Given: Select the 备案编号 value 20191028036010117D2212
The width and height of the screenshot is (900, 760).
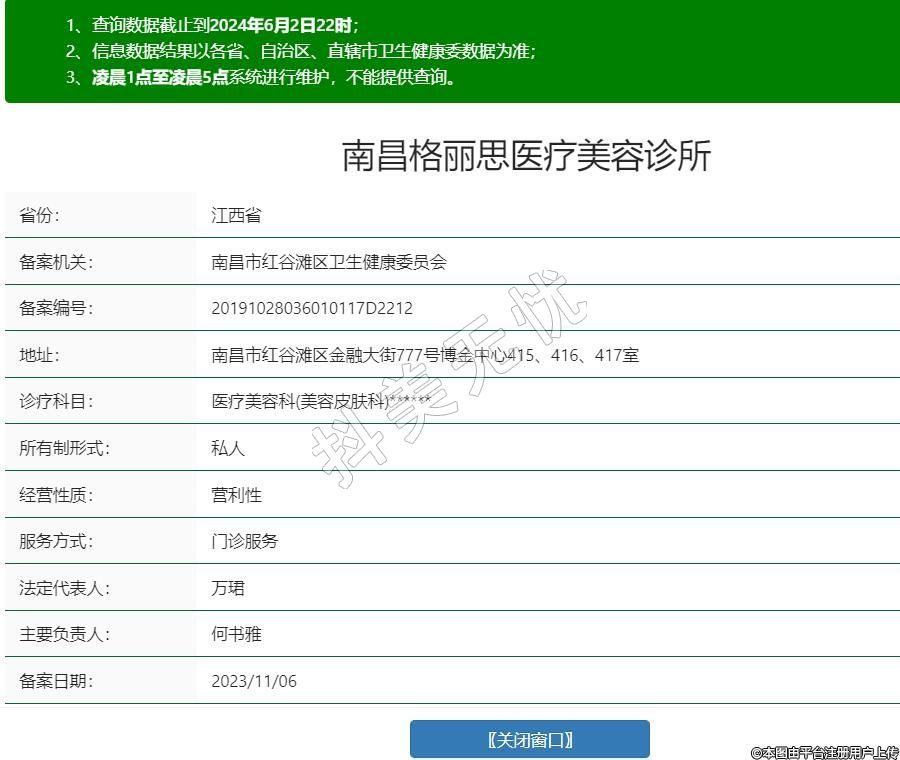Looking at the screenshot, I should (312, 309).
